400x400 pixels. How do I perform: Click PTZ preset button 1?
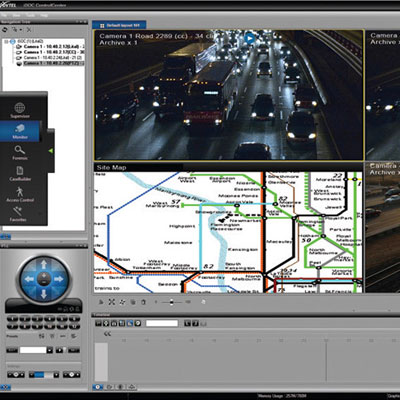click(x=12, y=319)
